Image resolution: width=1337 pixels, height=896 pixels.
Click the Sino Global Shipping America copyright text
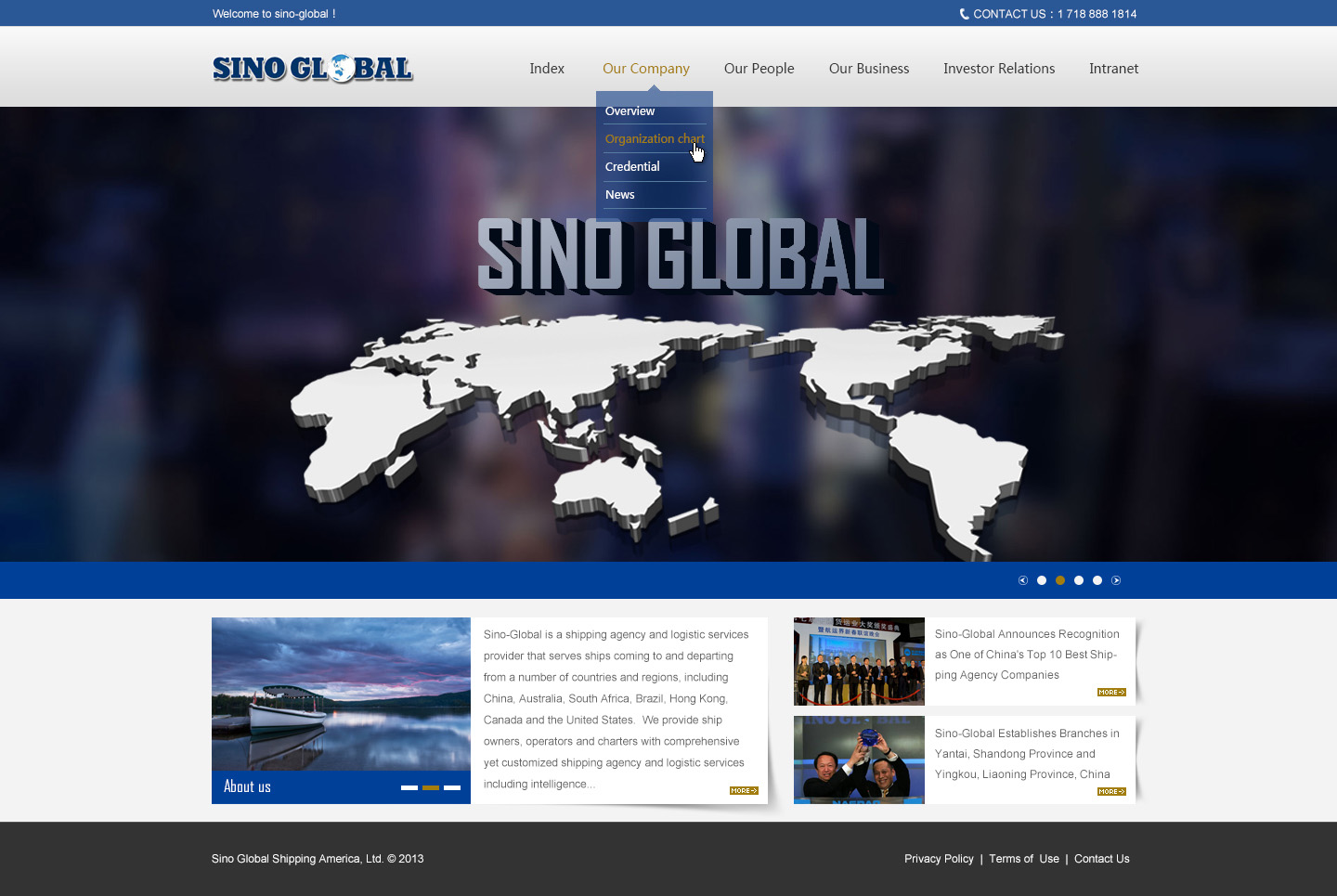click(318, 859)
